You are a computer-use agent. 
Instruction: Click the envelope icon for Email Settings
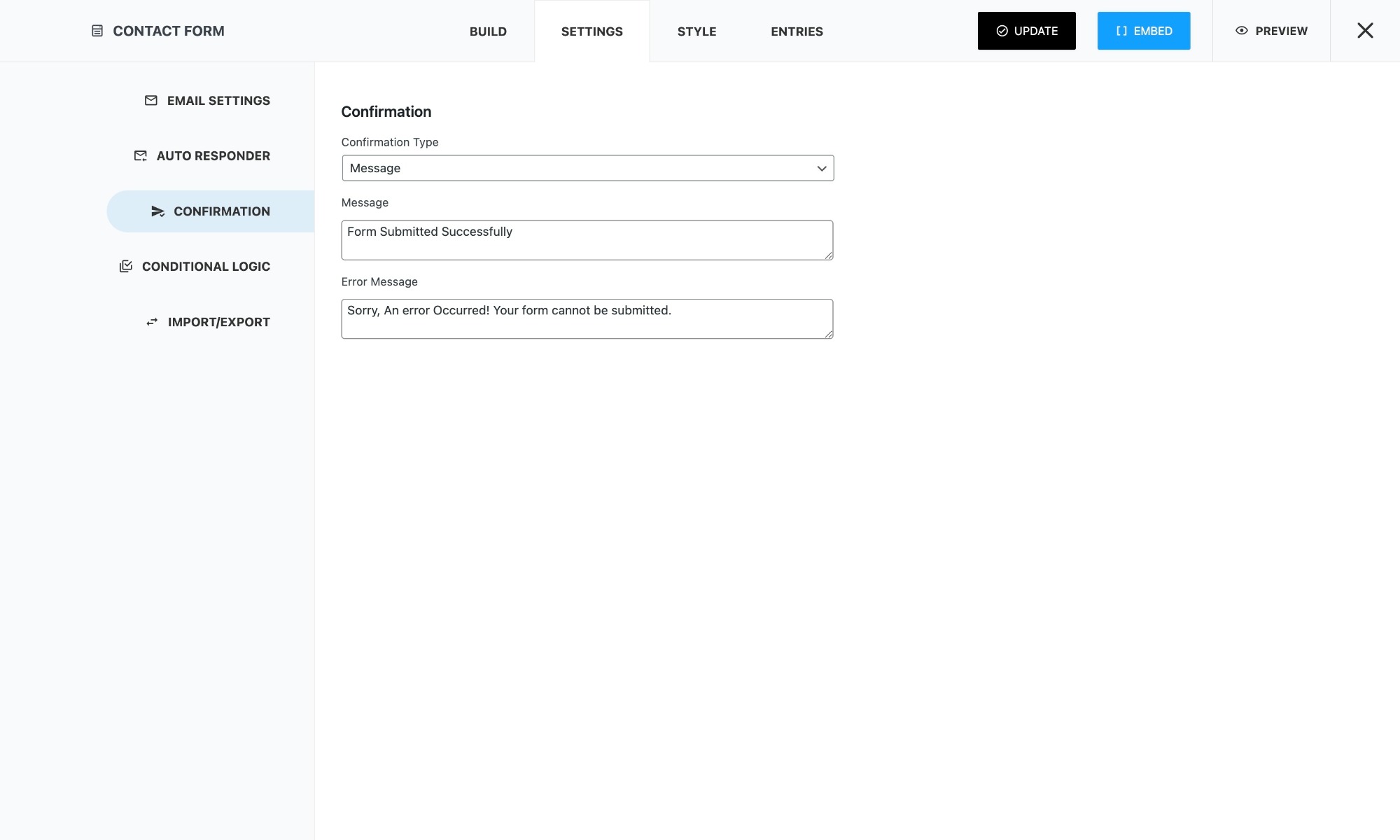click(x=150, y=100)
